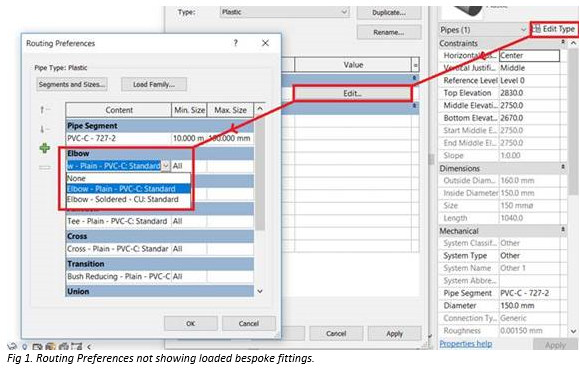Click Apply in Type Properties dialog

click(x=394, y=333)
